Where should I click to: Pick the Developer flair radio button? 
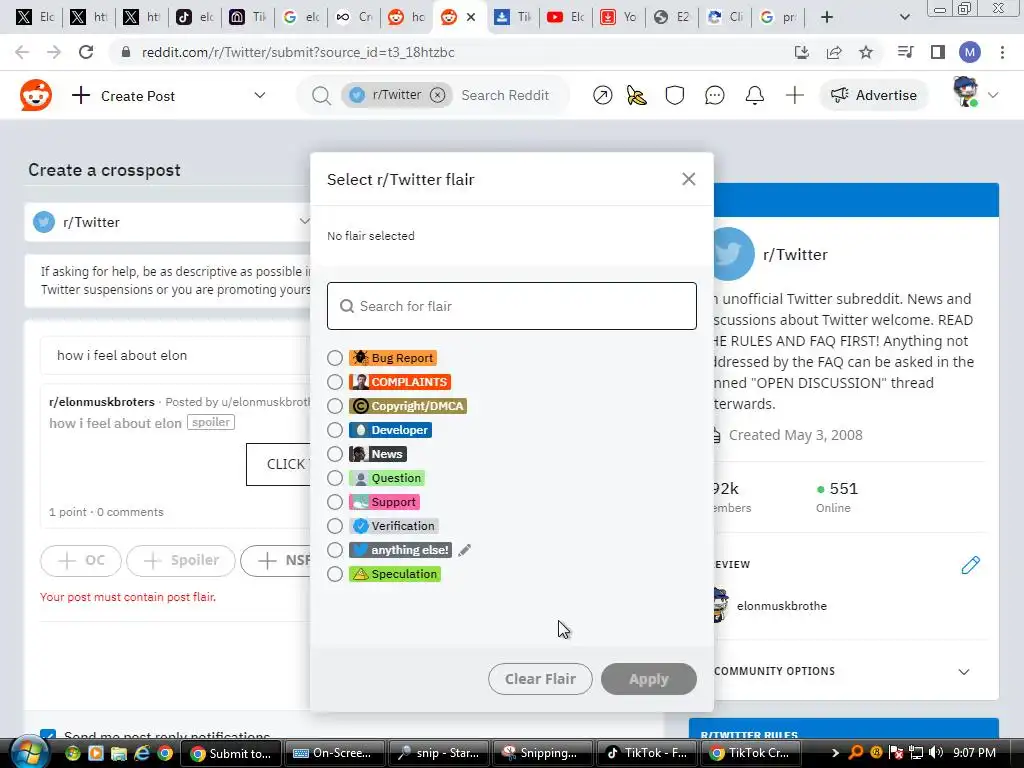click(x=334, y=430)
